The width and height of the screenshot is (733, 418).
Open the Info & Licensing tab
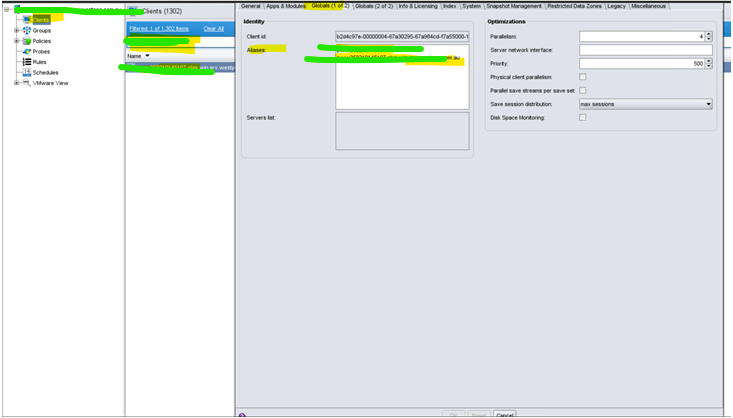[418, 6]
